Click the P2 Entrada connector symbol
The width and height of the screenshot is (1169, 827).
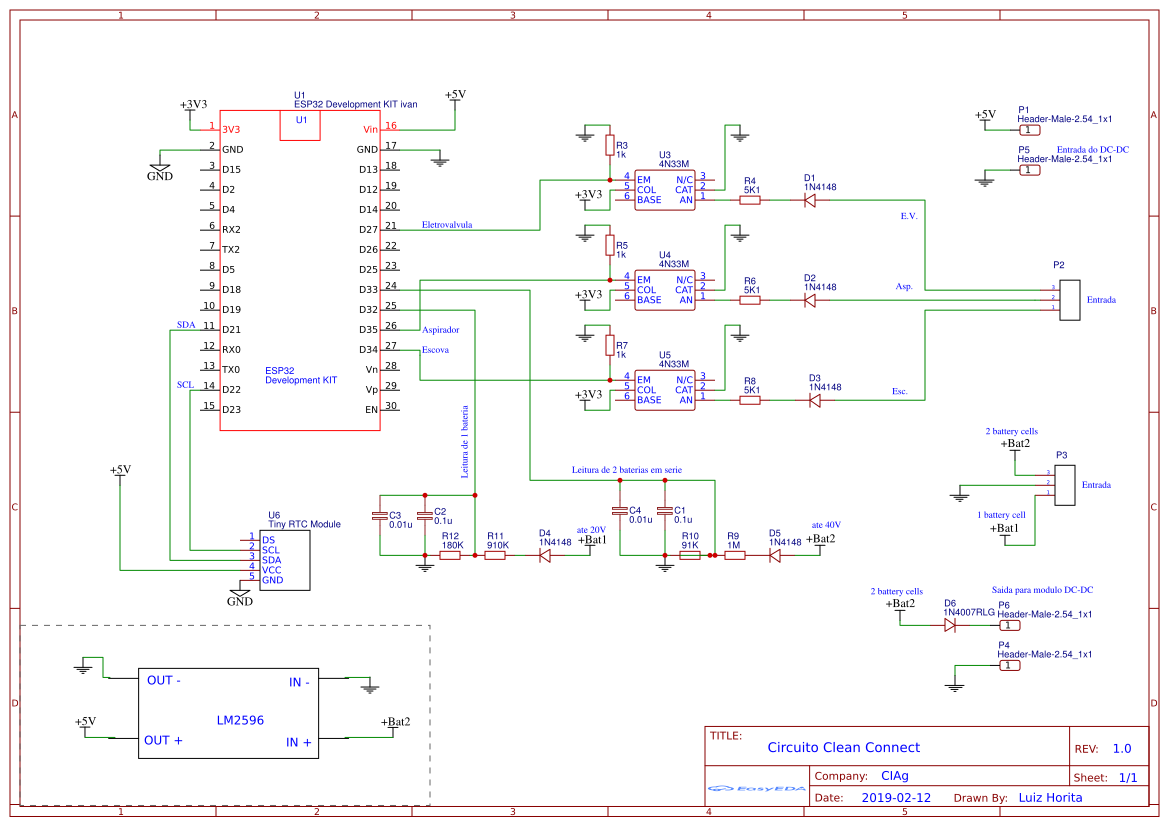1071,299
